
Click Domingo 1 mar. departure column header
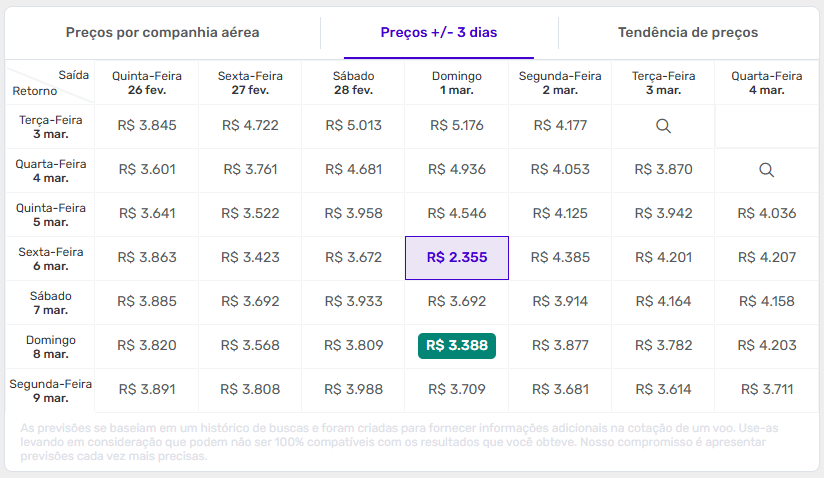pyautogui.click(x=457, y=83)
